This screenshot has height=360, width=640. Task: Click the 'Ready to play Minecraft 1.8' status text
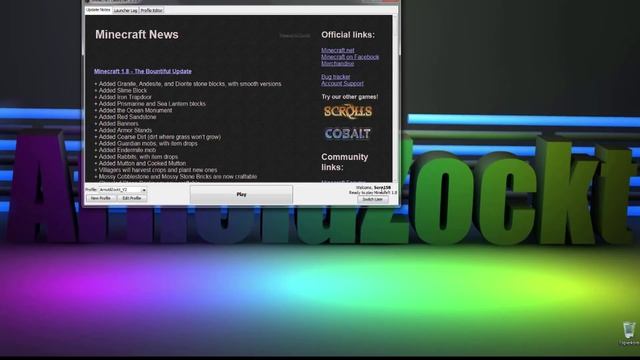pyautogui.click(x=373, y=192)
